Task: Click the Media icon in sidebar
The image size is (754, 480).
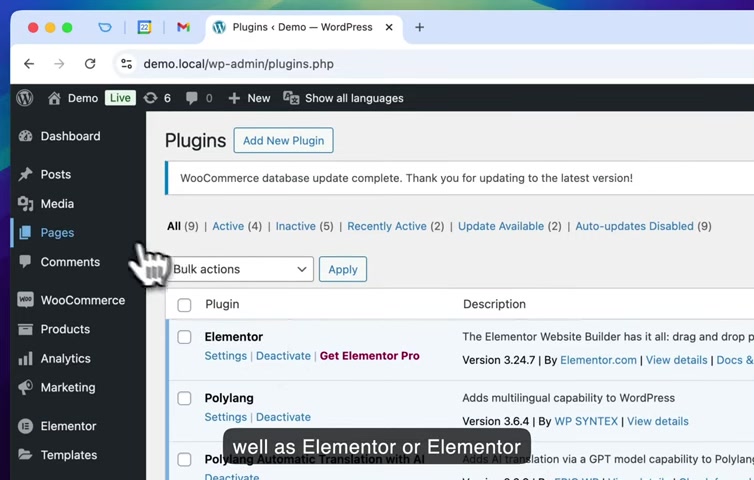Action: [x=25, y=203]
